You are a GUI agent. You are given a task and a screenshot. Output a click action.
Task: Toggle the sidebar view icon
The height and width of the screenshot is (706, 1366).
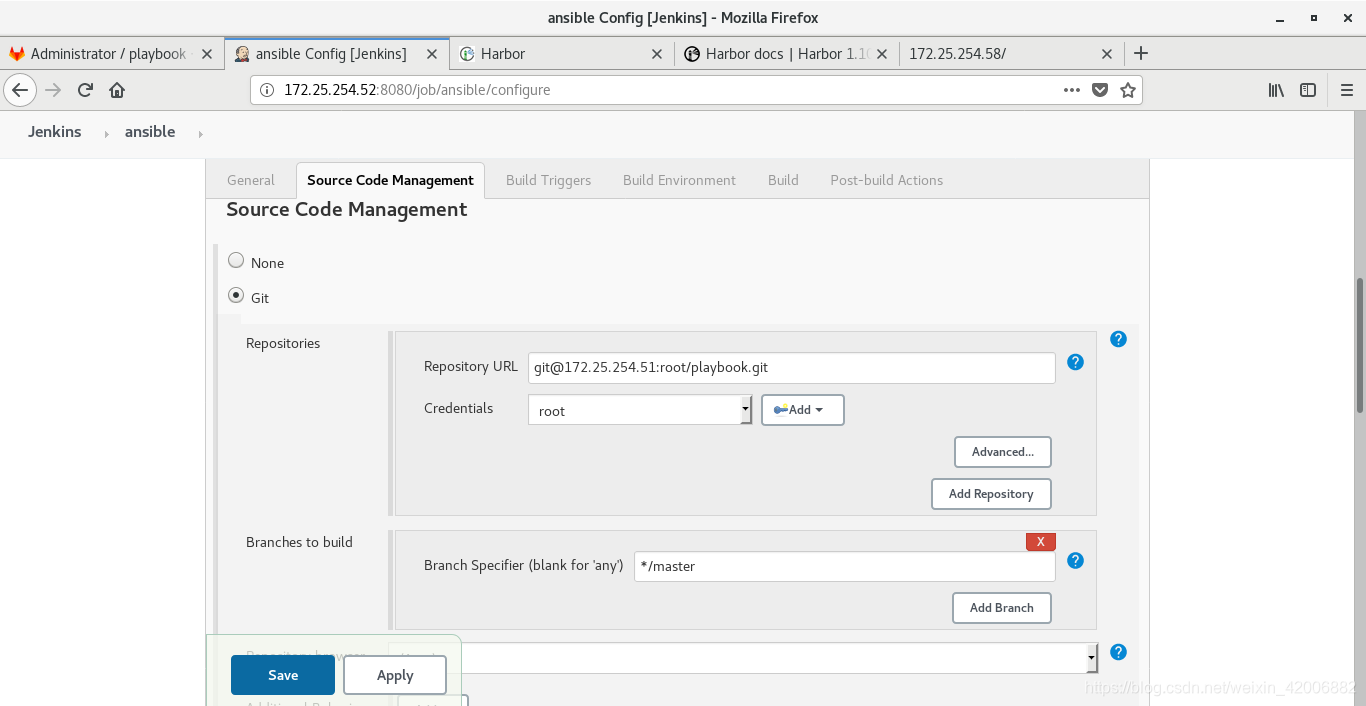coord(1308,90)
